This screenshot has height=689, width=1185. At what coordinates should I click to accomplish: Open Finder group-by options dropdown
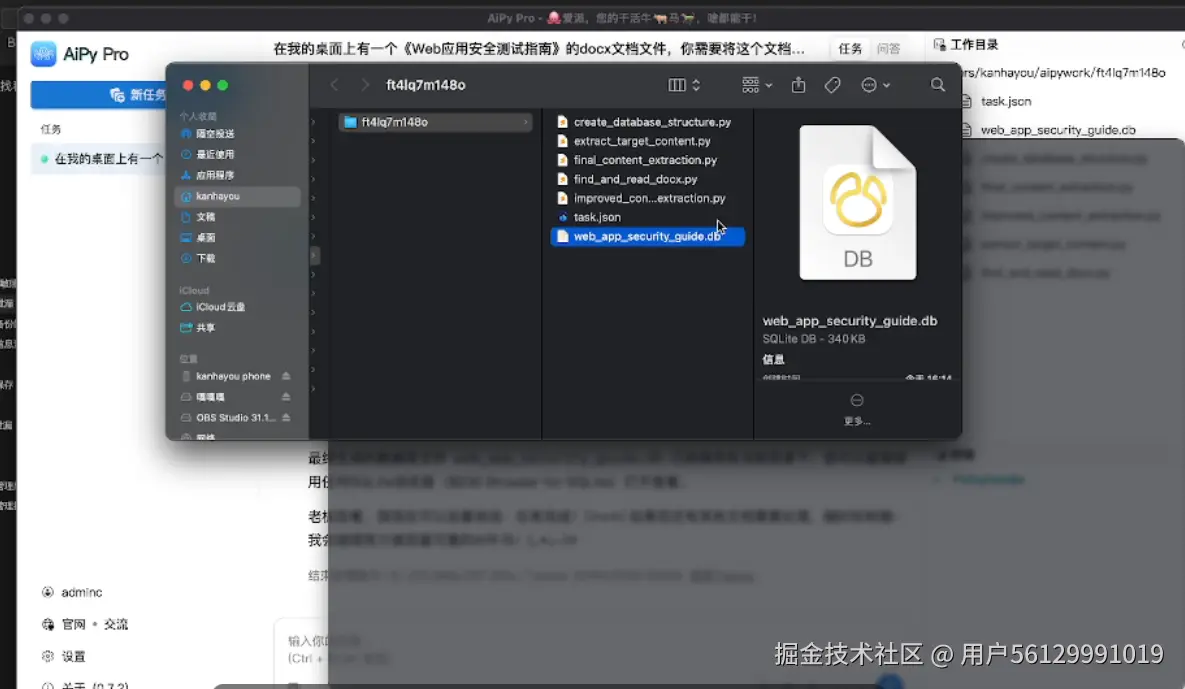757,85
